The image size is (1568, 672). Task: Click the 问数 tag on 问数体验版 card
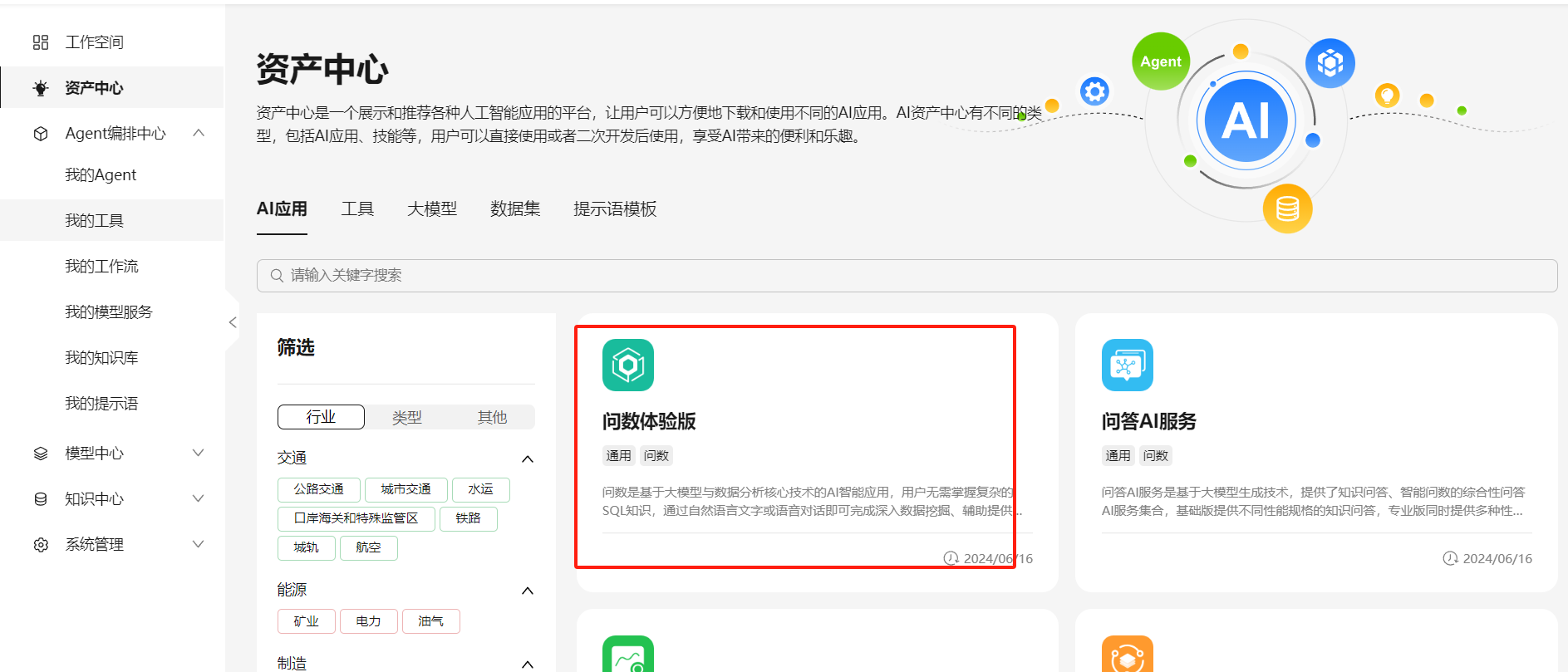tap(656, 456)
